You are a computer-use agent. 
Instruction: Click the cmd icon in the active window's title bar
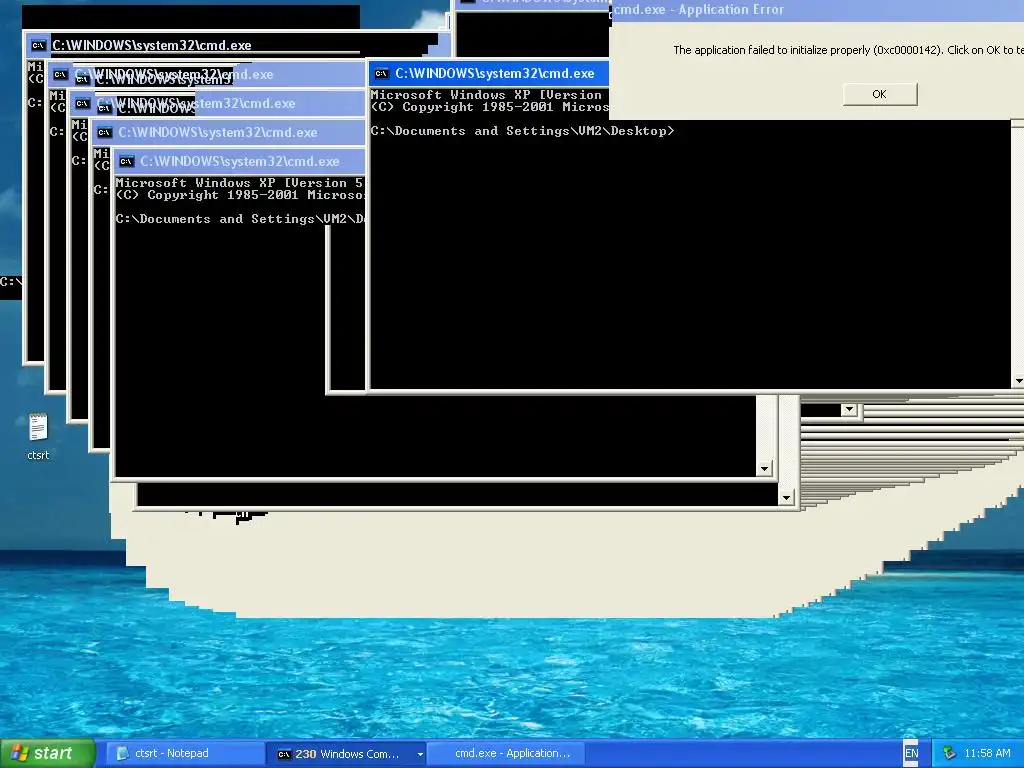(381, 73)
